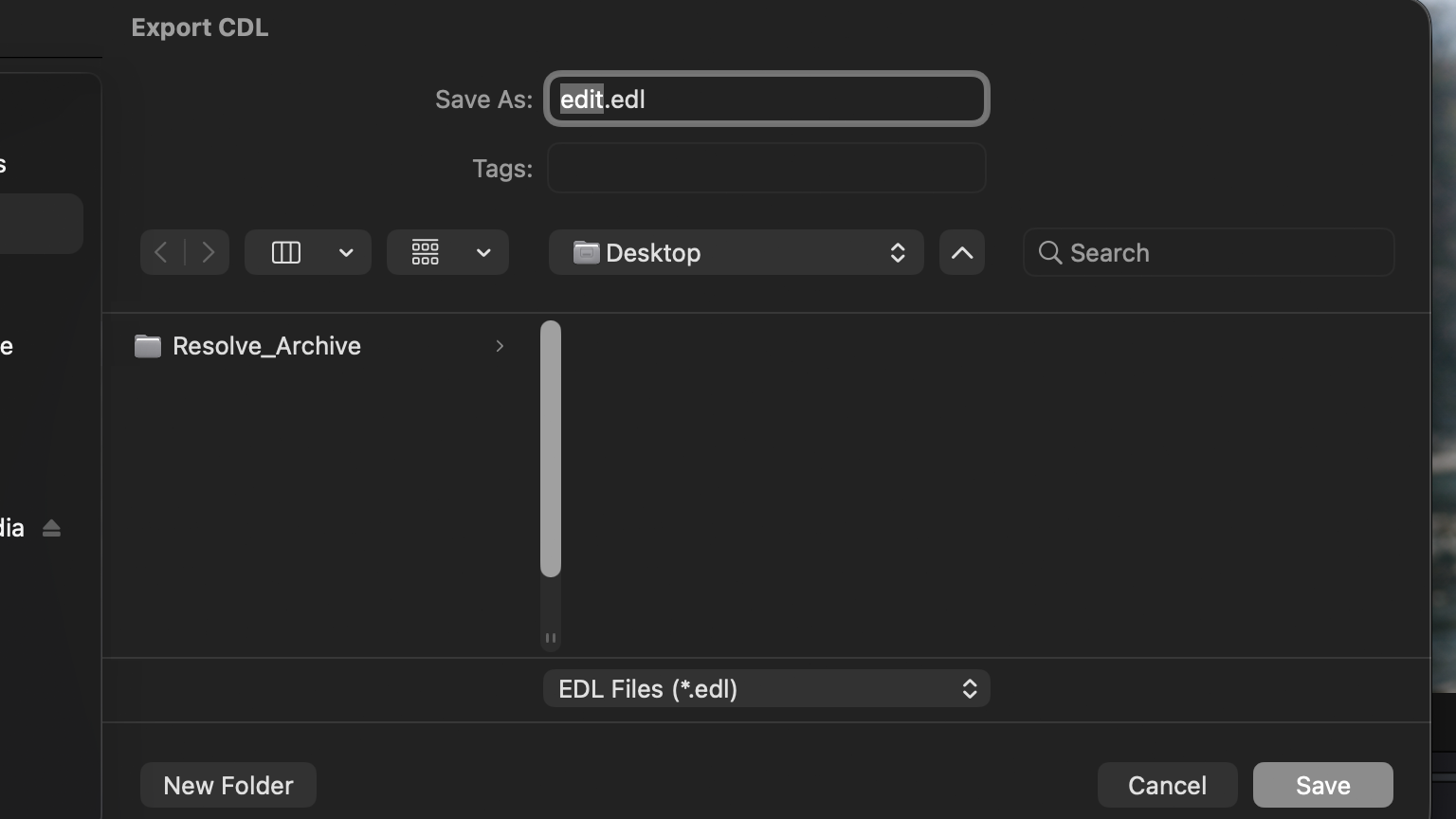Open the Desktop location popup menu
1456x819 pixels.
coord(736,252)
